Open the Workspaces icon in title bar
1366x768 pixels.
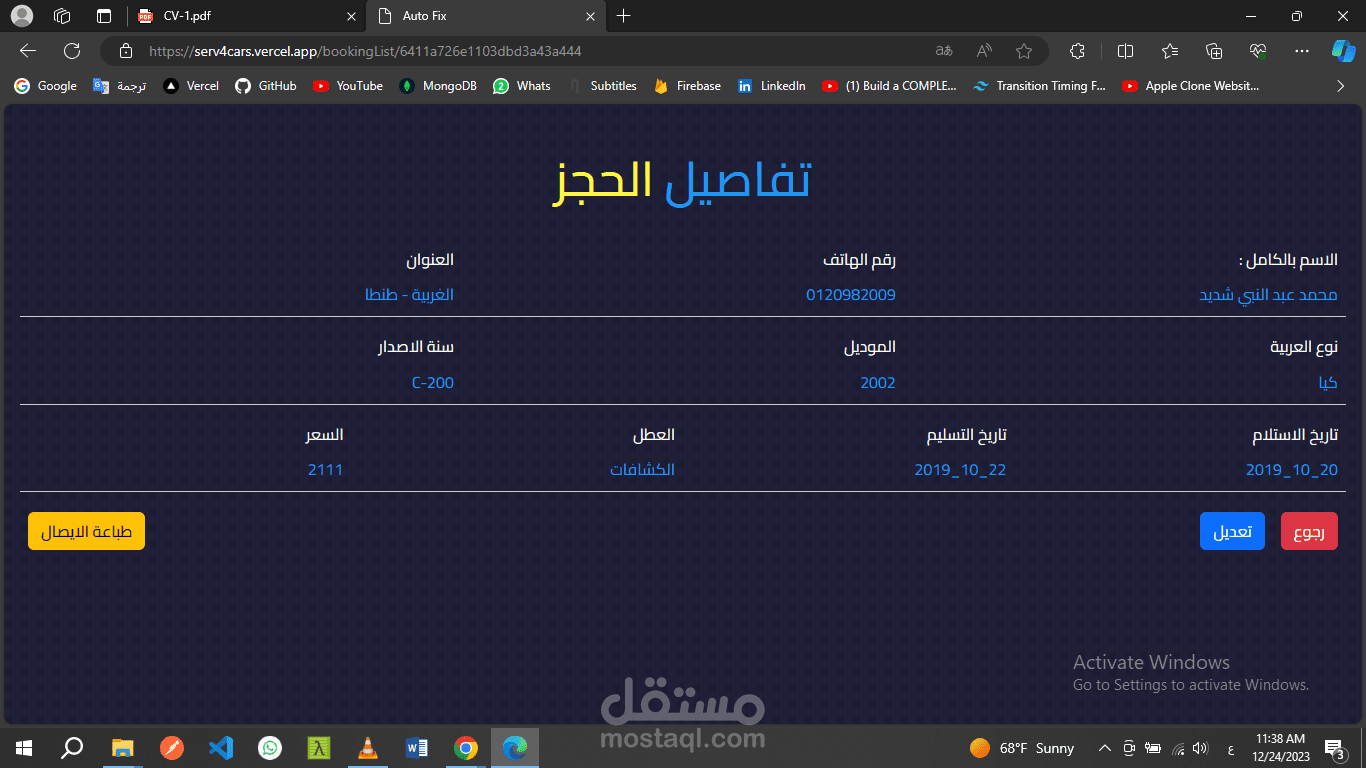click(62, 16)
